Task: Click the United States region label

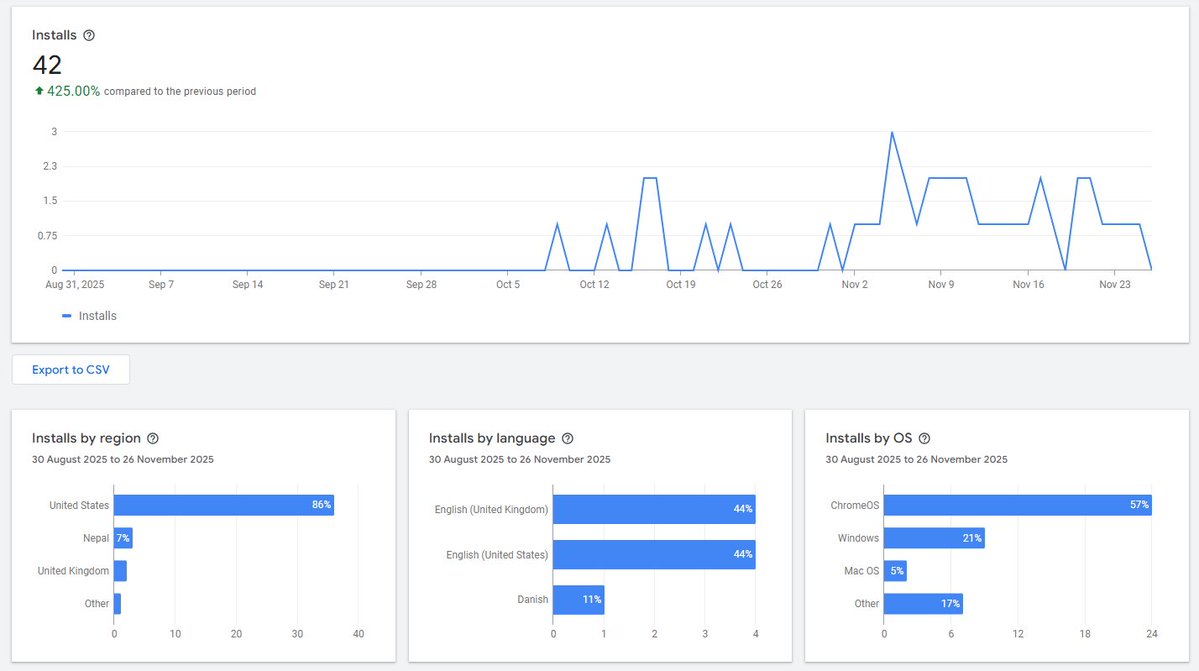Action: tap(79, 505)
